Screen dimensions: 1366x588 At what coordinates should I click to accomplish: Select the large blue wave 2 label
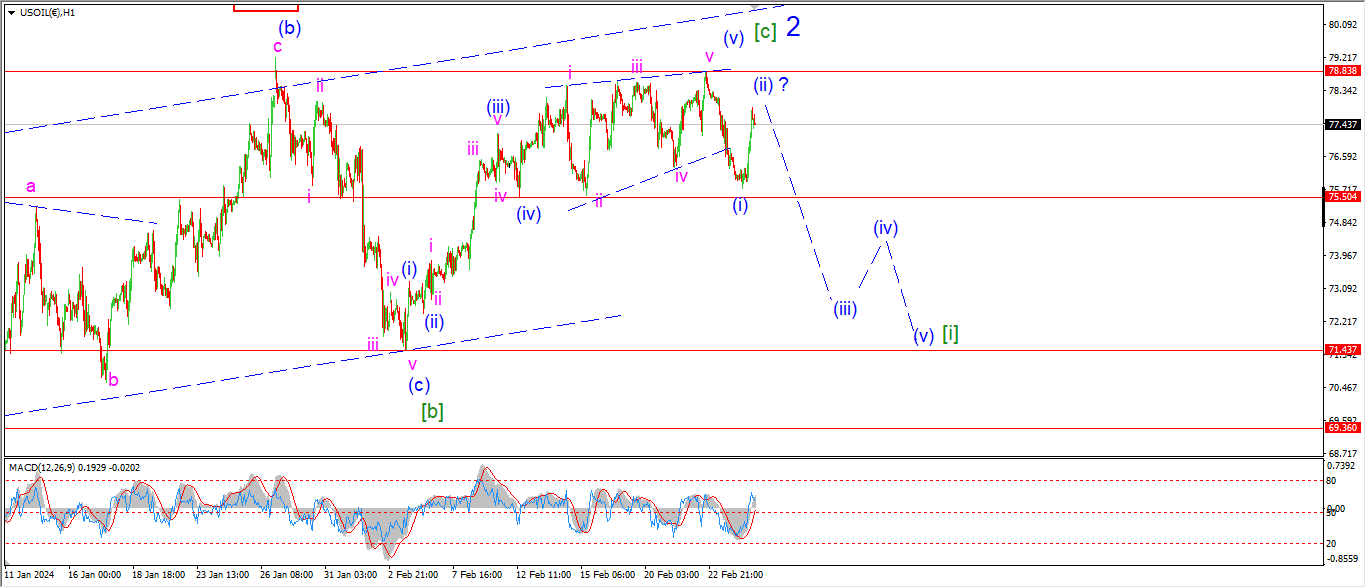coord(793,27)
